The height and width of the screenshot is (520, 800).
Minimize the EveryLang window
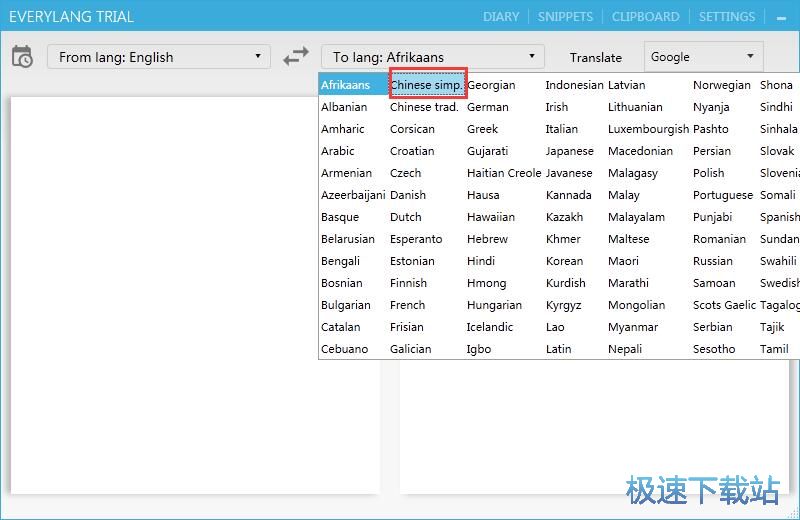point(781,18)
